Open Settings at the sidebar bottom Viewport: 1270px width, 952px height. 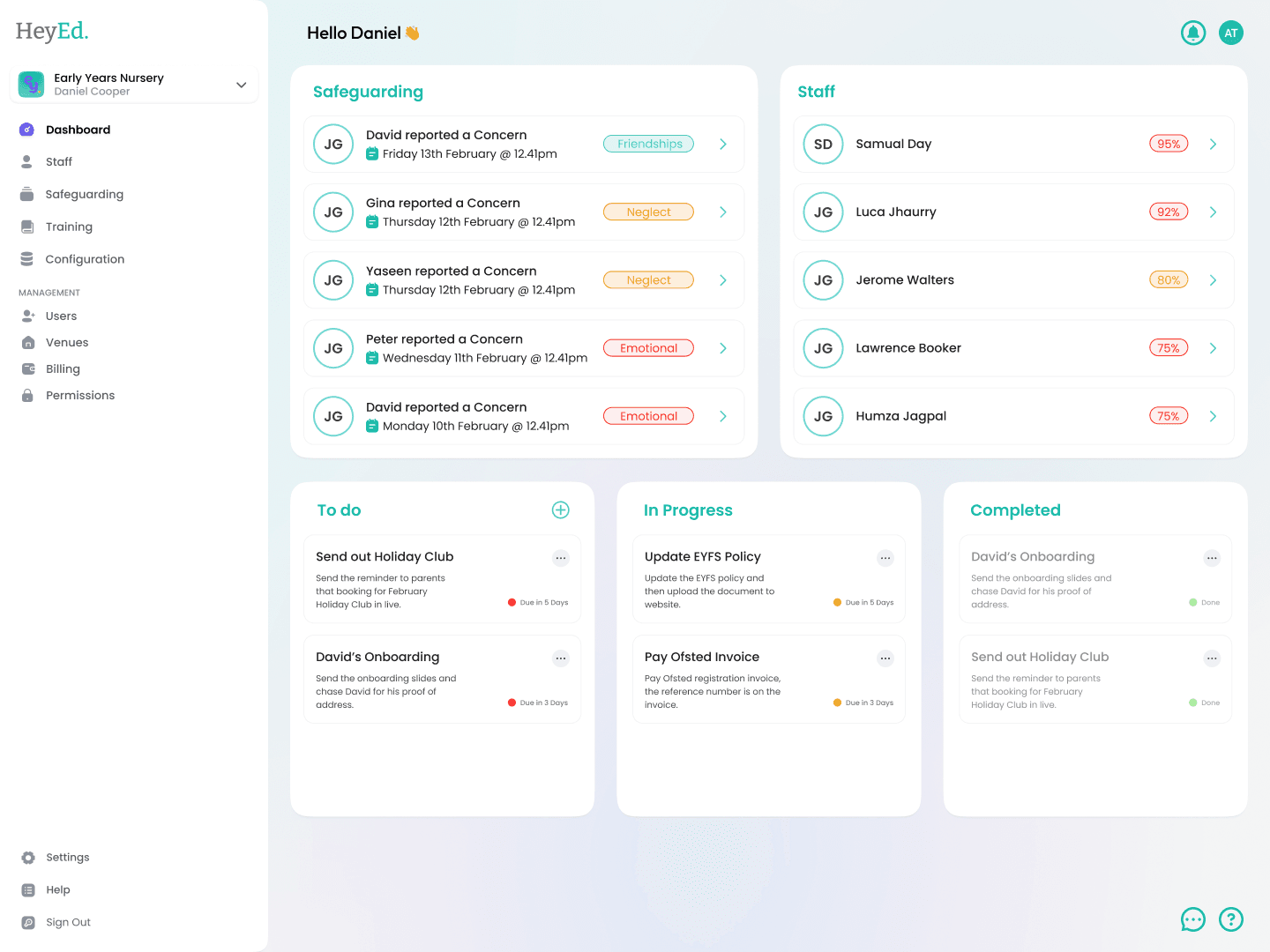[x=67, y=858]
